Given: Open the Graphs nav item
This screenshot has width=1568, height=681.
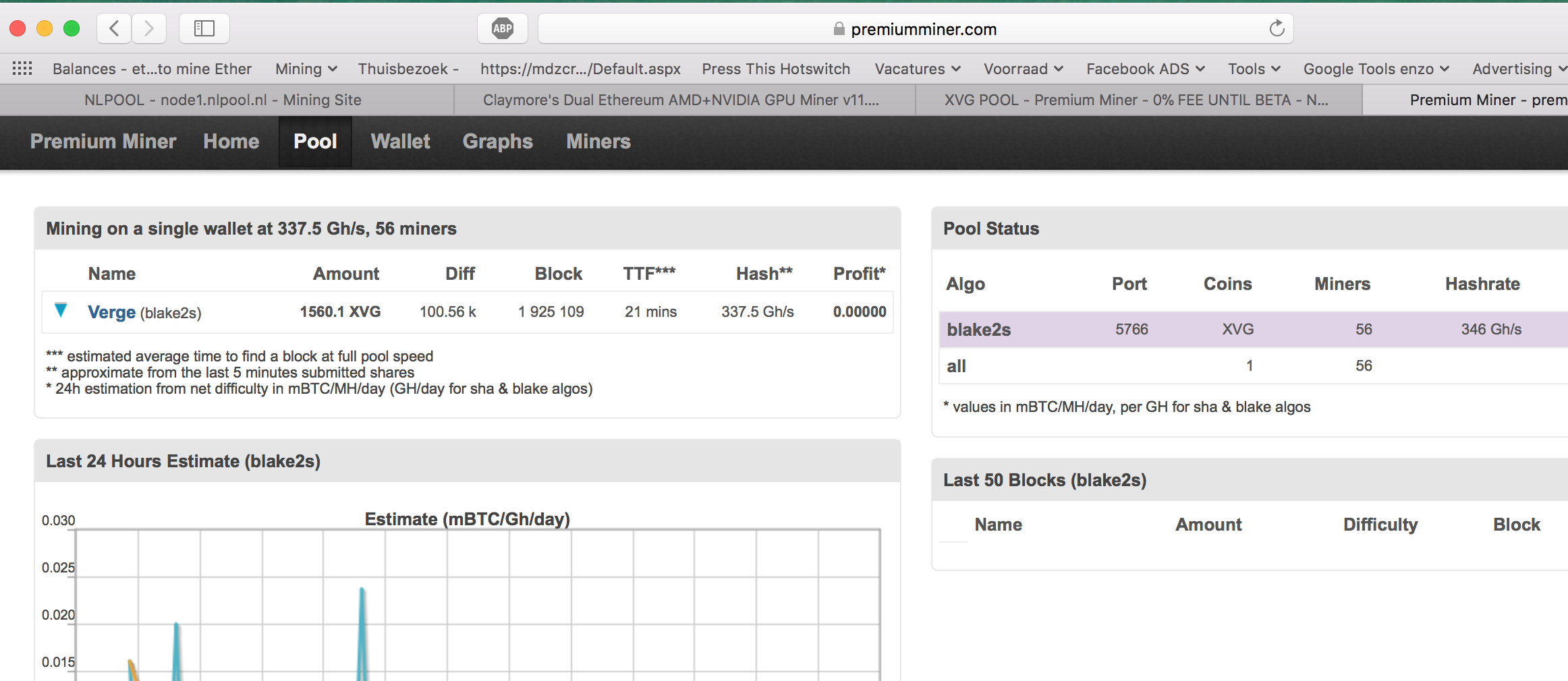Looking at the screenshot, I should click(497, 141).
